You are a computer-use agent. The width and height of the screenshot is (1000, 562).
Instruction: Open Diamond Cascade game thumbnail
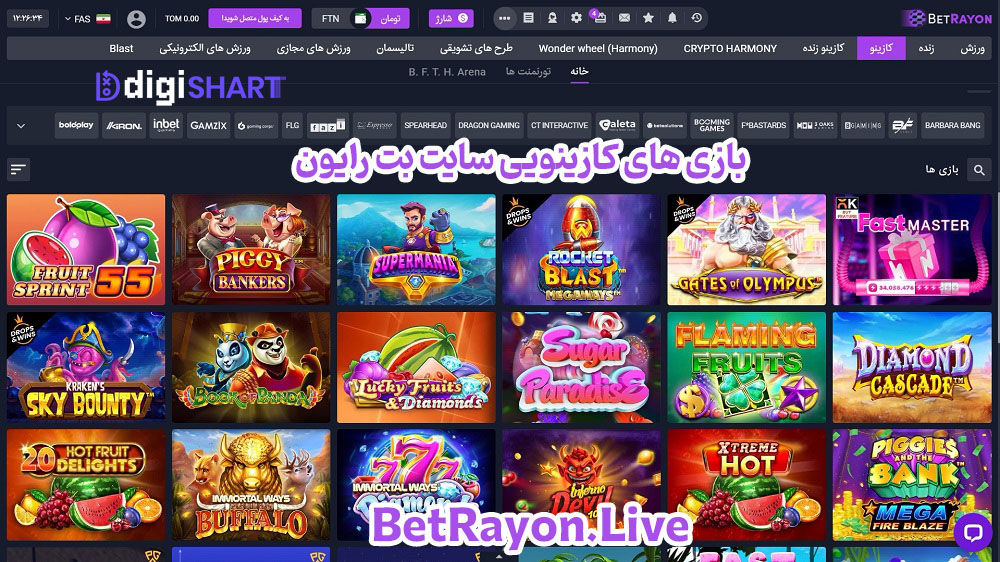coord(912,367)
